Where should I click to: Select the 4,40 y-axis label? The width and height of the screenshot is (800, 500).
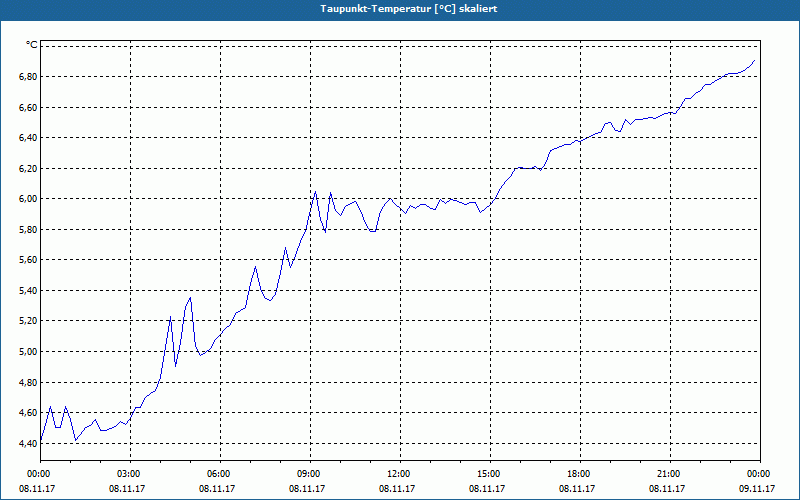[29, 443]
